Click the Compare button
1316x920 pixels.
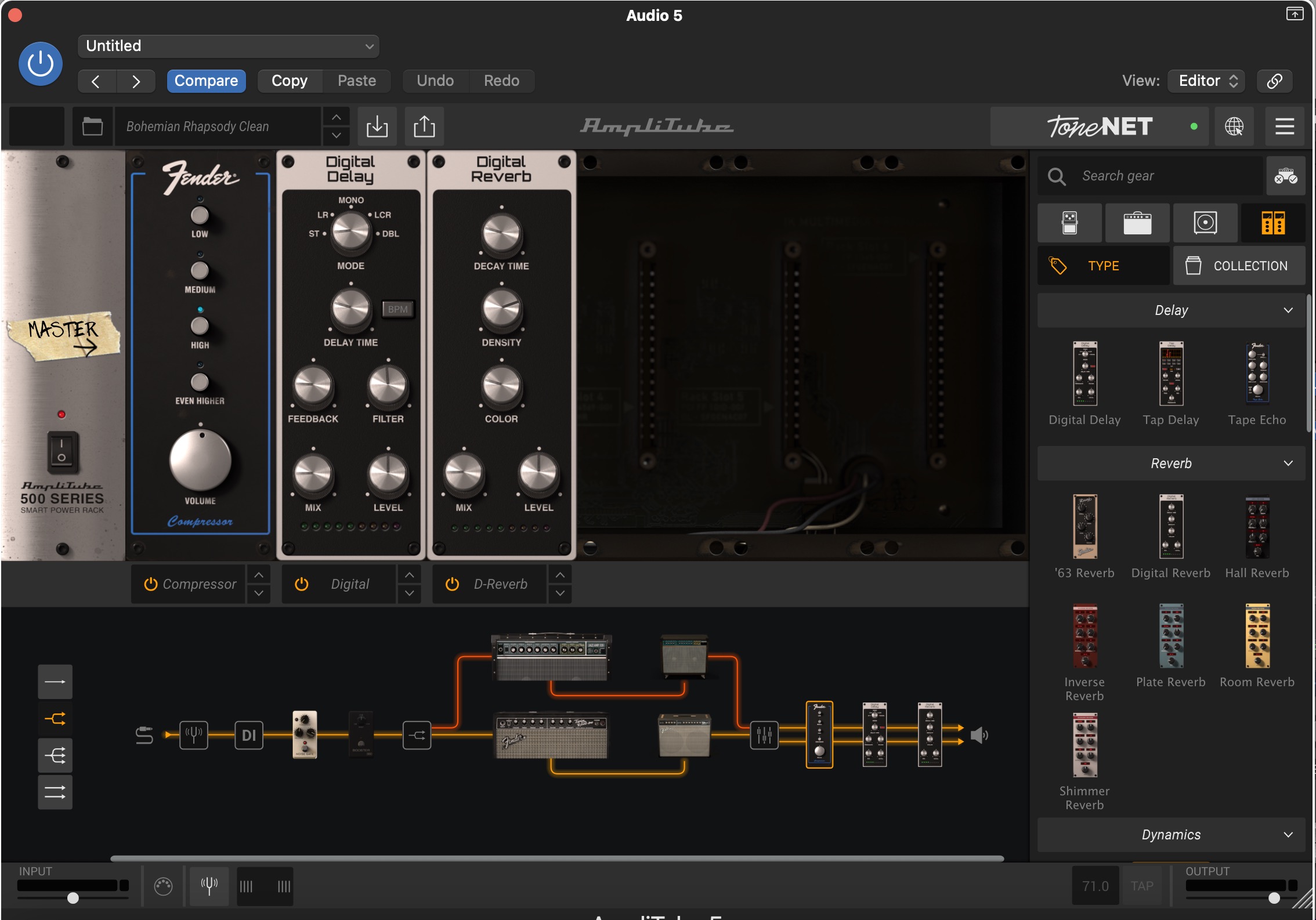206,81
